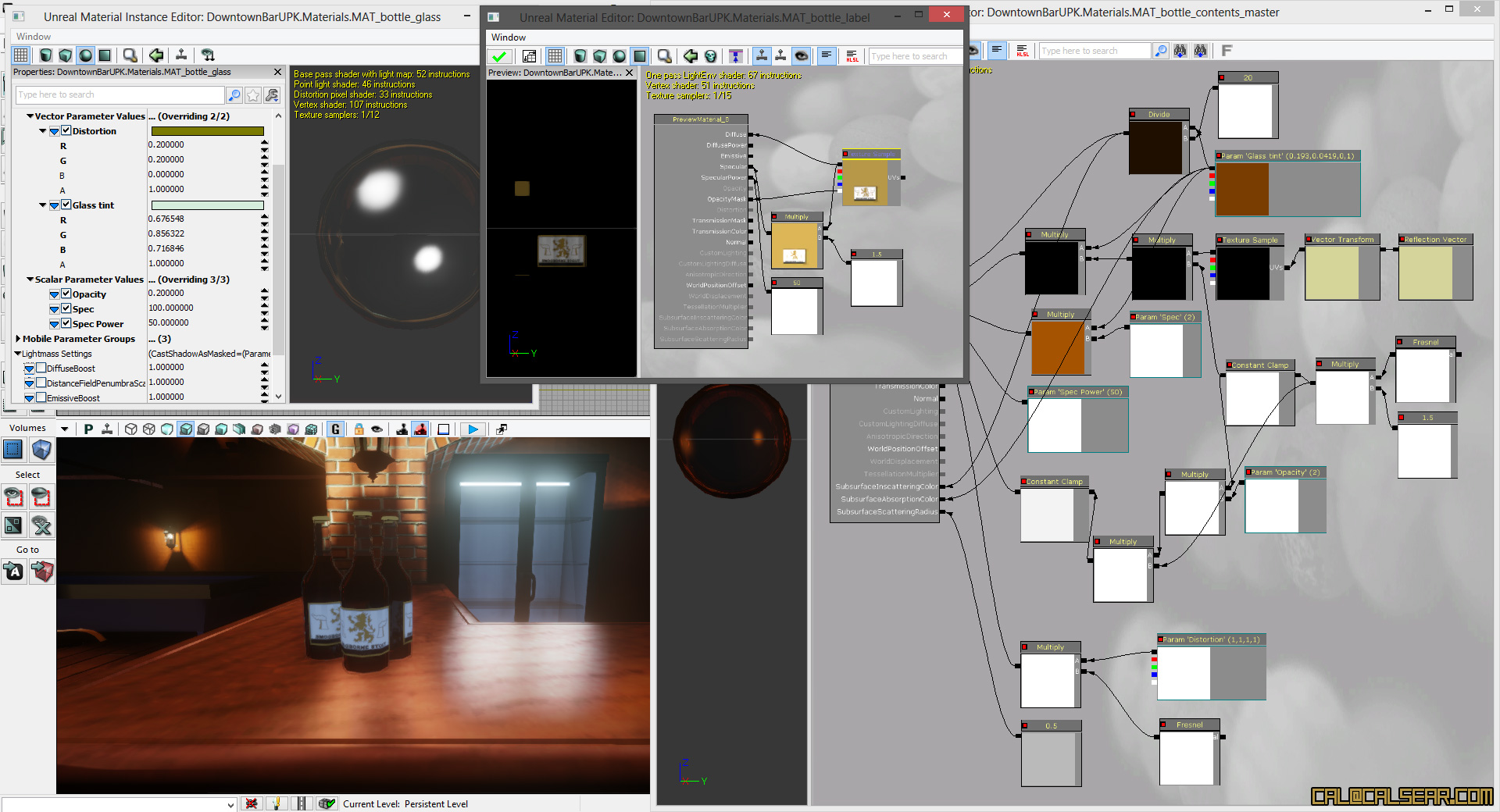Toggle Game view G button in viewport toolbar
Image resolution: width=1500 pixels, height=812 pixels.
[x=335, y=429]
